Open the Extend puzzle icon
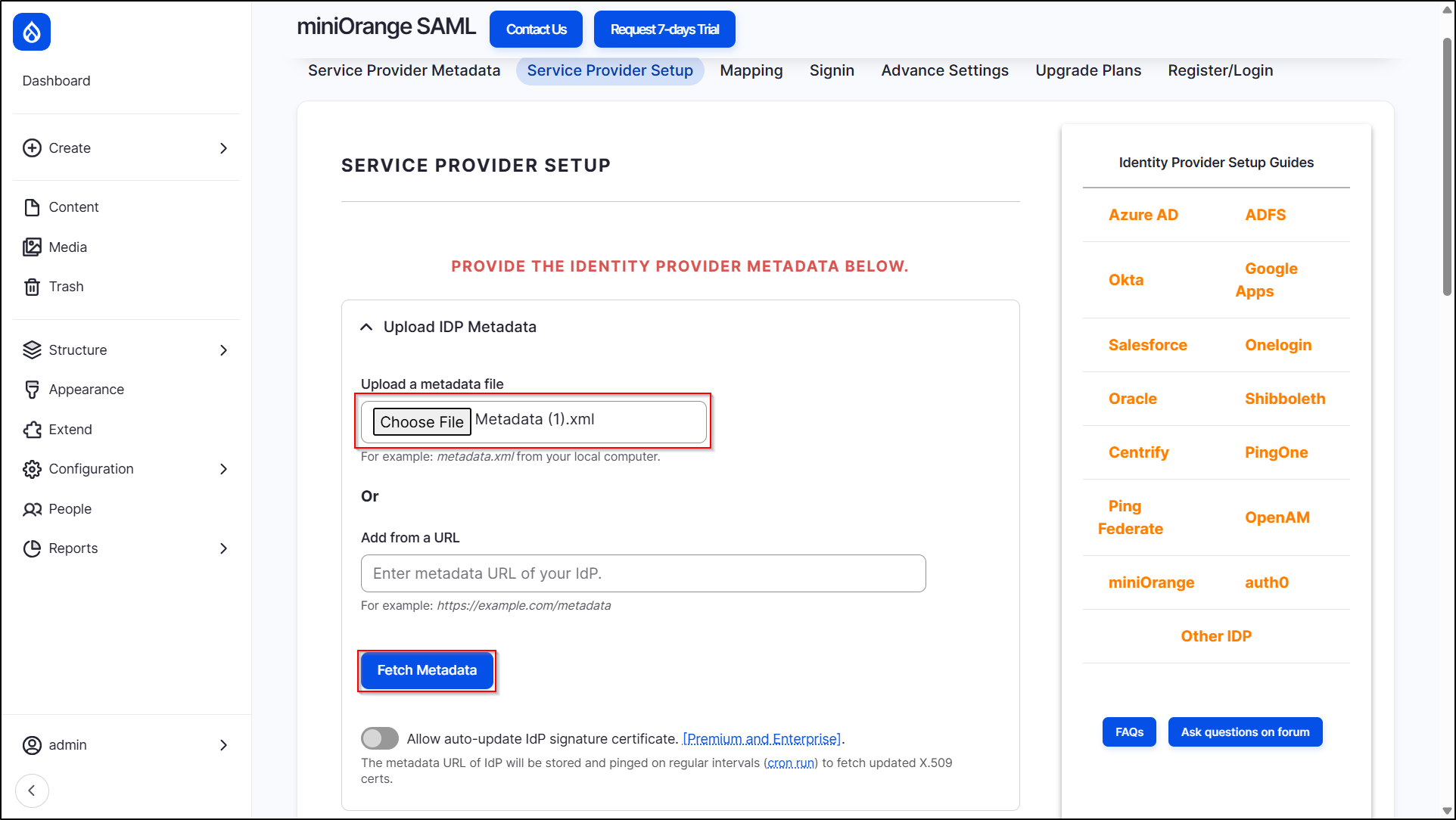 tap(32, 429)
